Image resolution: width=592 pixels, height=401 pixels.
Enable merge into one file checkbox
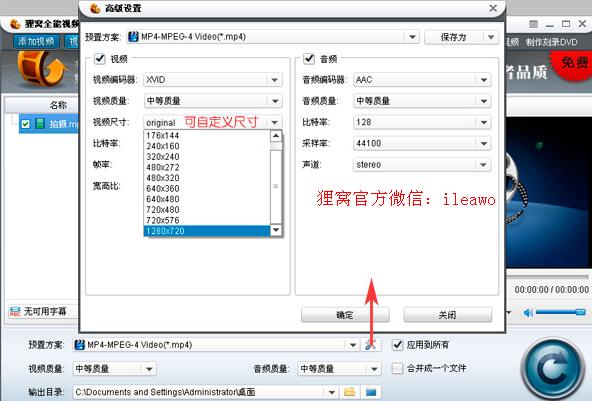click(x=397, y=368)
